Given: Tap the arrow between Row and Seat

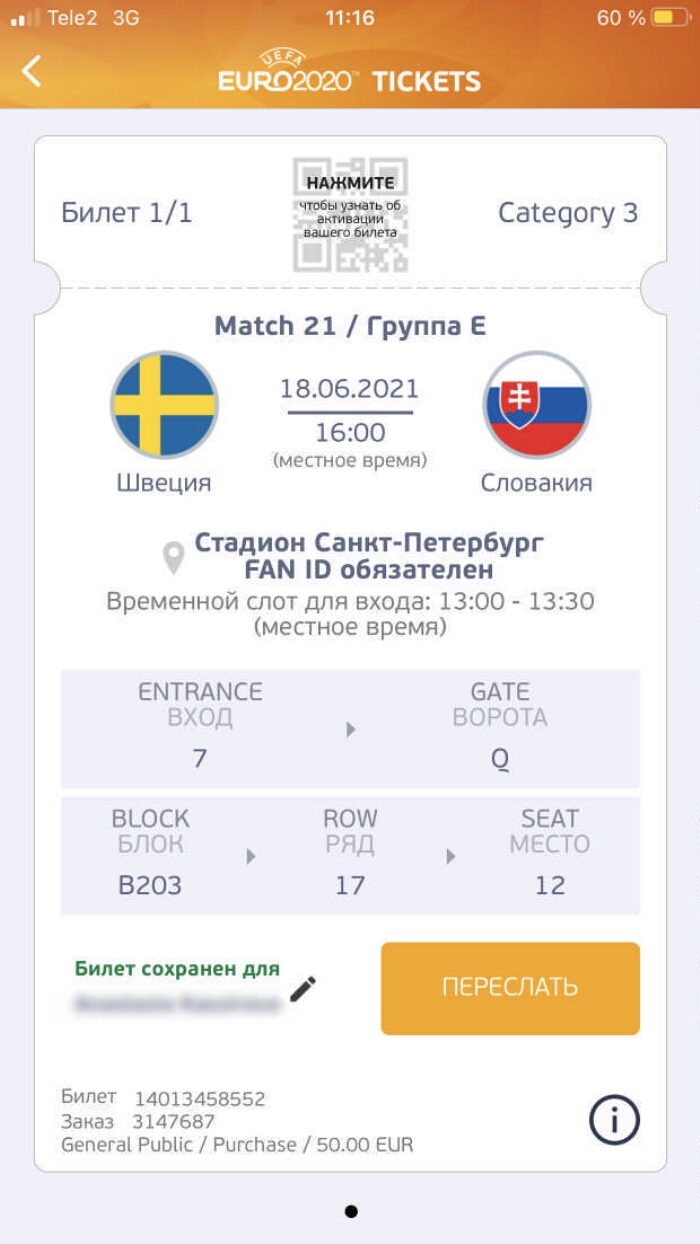Looking at the screenshot, I should (451, 857).
